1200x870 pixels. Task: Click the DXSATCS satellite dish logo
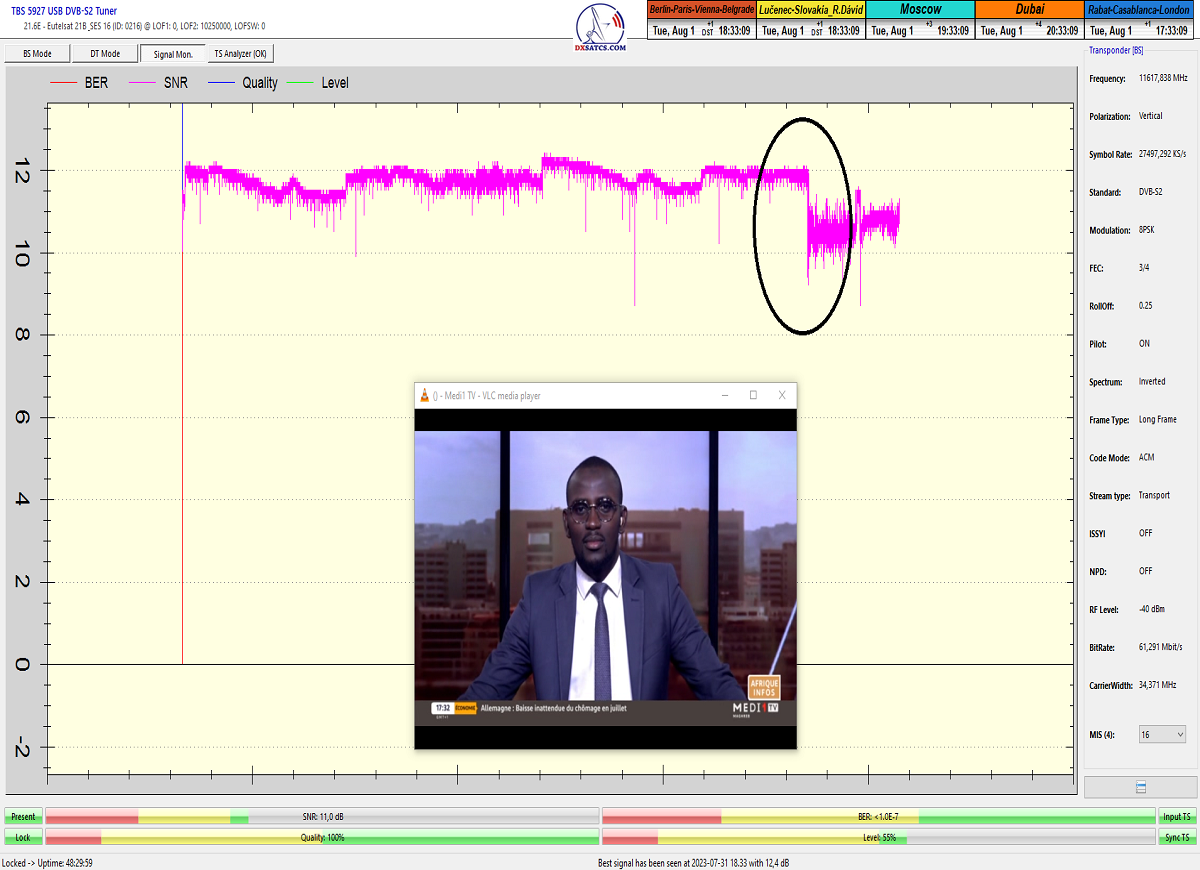point(601,28)
